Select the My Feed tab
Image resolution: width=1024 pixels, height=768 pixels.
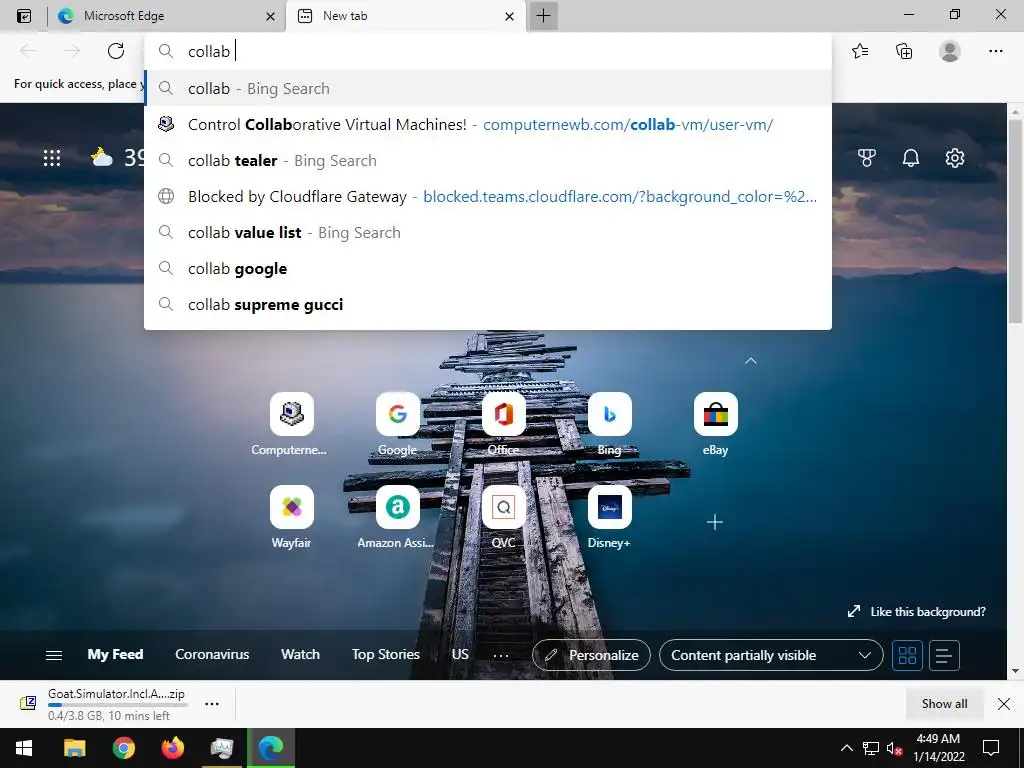click(x=115, y=654)
